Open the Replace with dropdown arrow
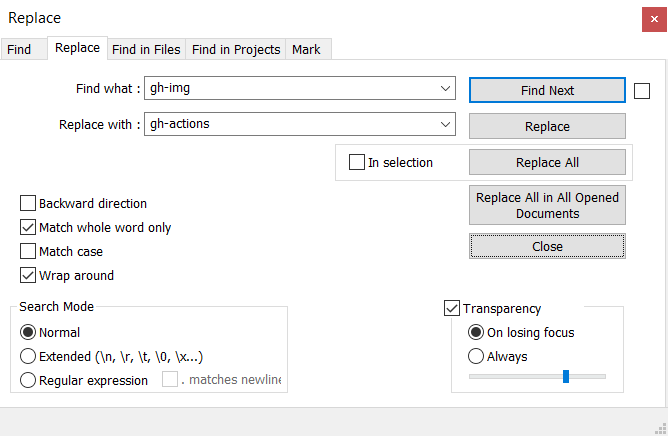The image size is (668, 436). [445, 124]
